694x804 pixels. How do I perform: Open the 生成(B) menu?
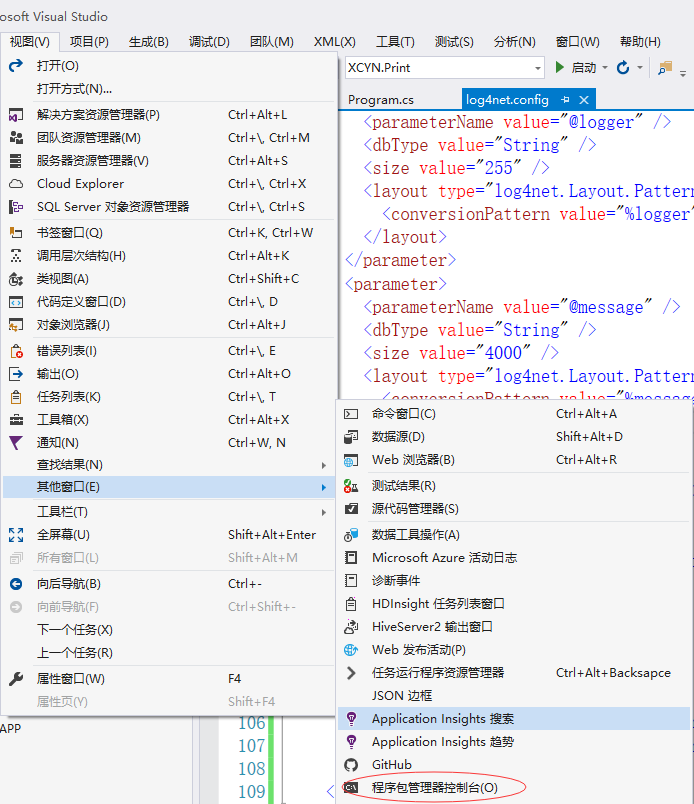149,42
